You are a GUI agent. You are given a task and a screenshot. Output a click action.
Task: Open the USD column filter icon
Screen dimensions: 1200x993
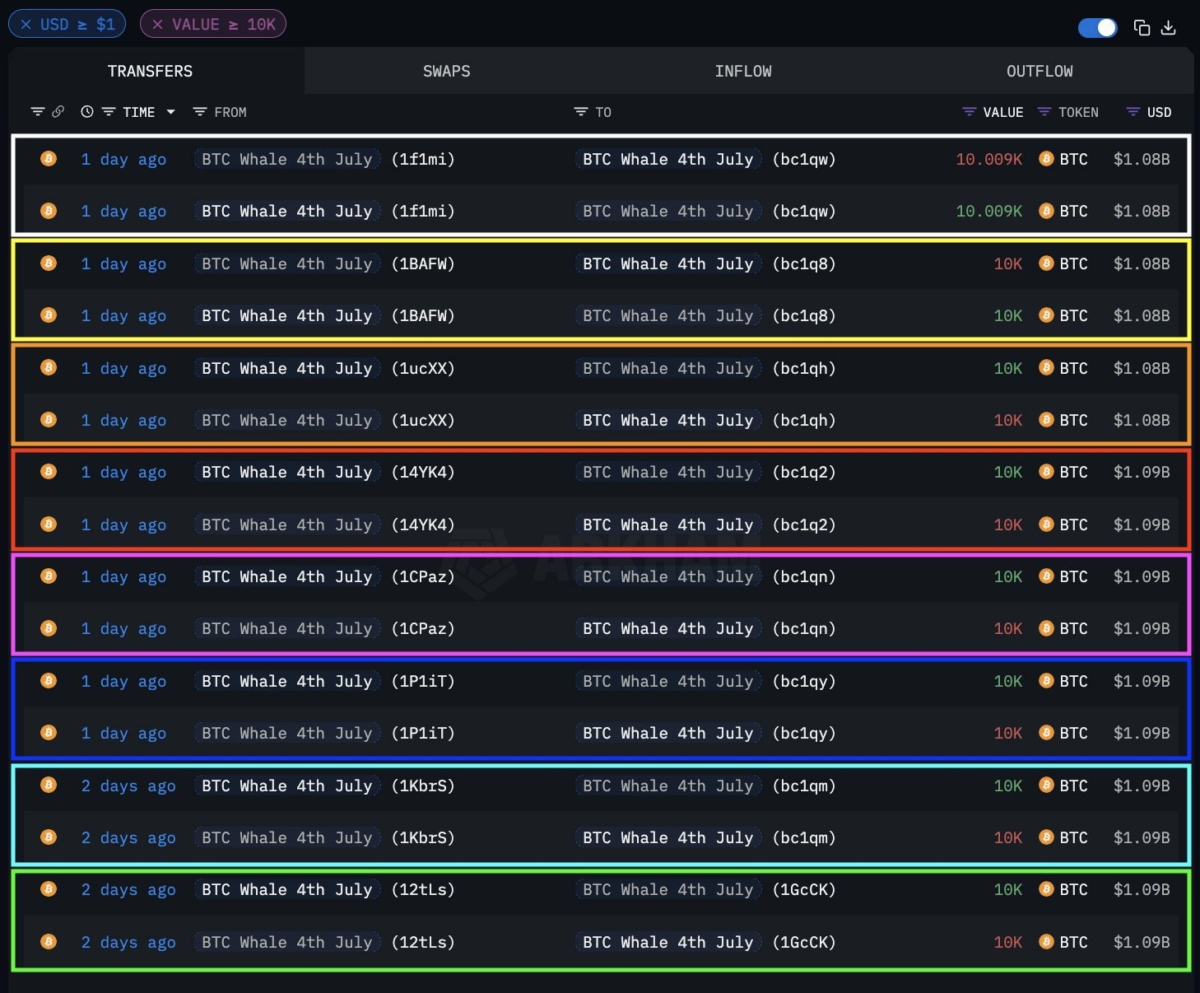(x=1132, y=112)
